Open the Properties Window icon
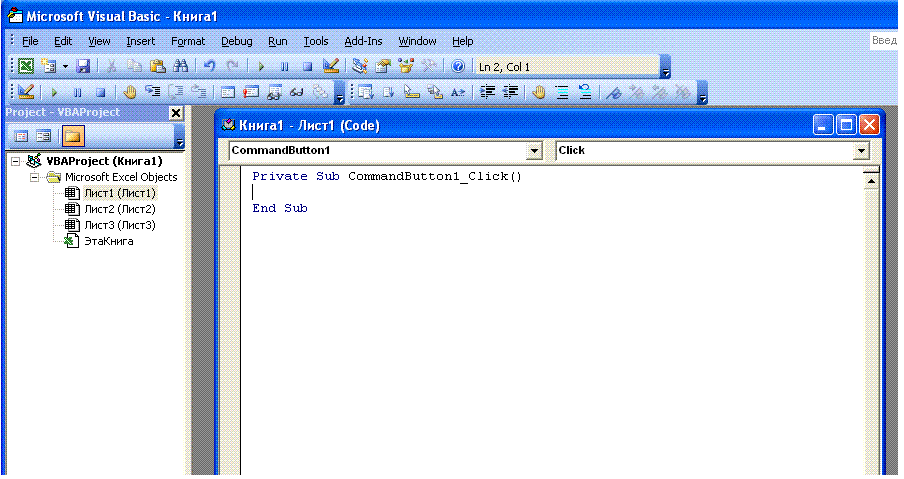 (x=383, y=66)
